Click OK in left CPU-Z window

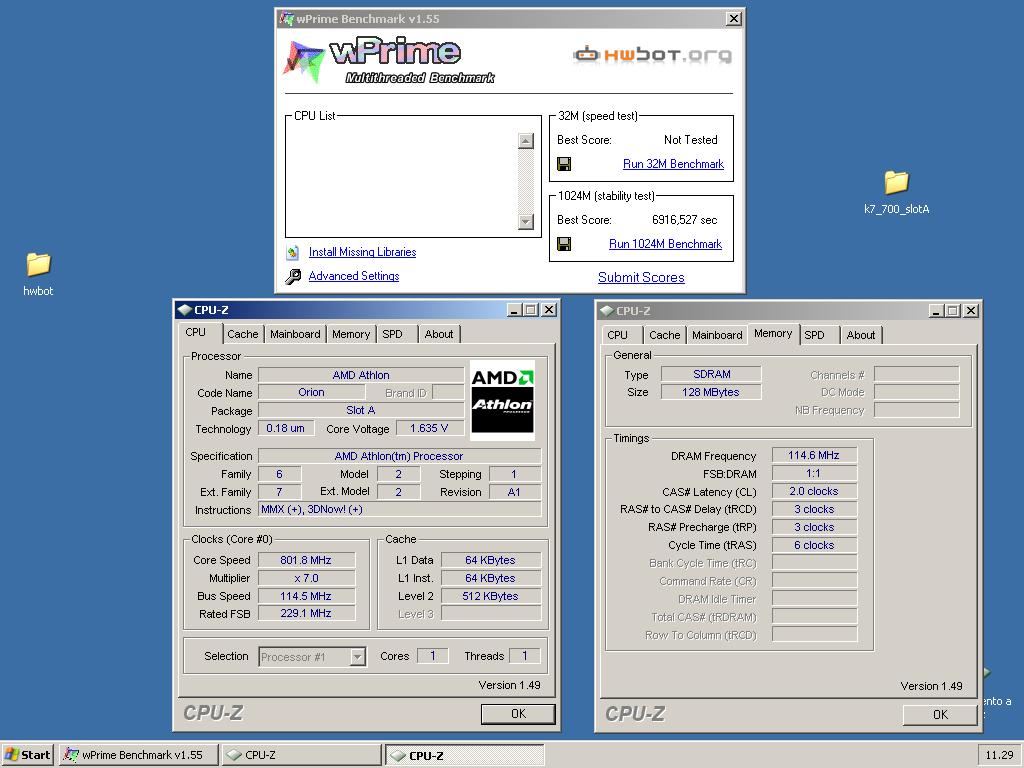click(x=519, y=714)
